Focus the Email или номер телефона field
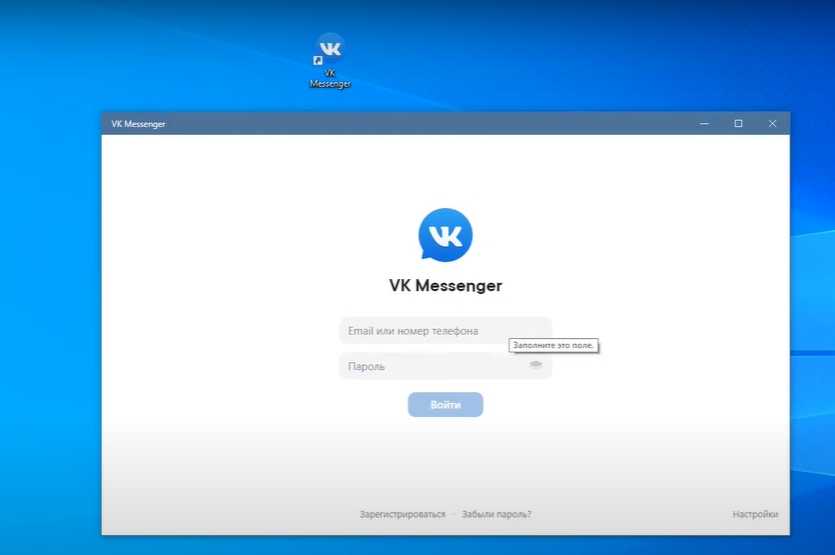The image size is (835, 555). click(445, 331)
